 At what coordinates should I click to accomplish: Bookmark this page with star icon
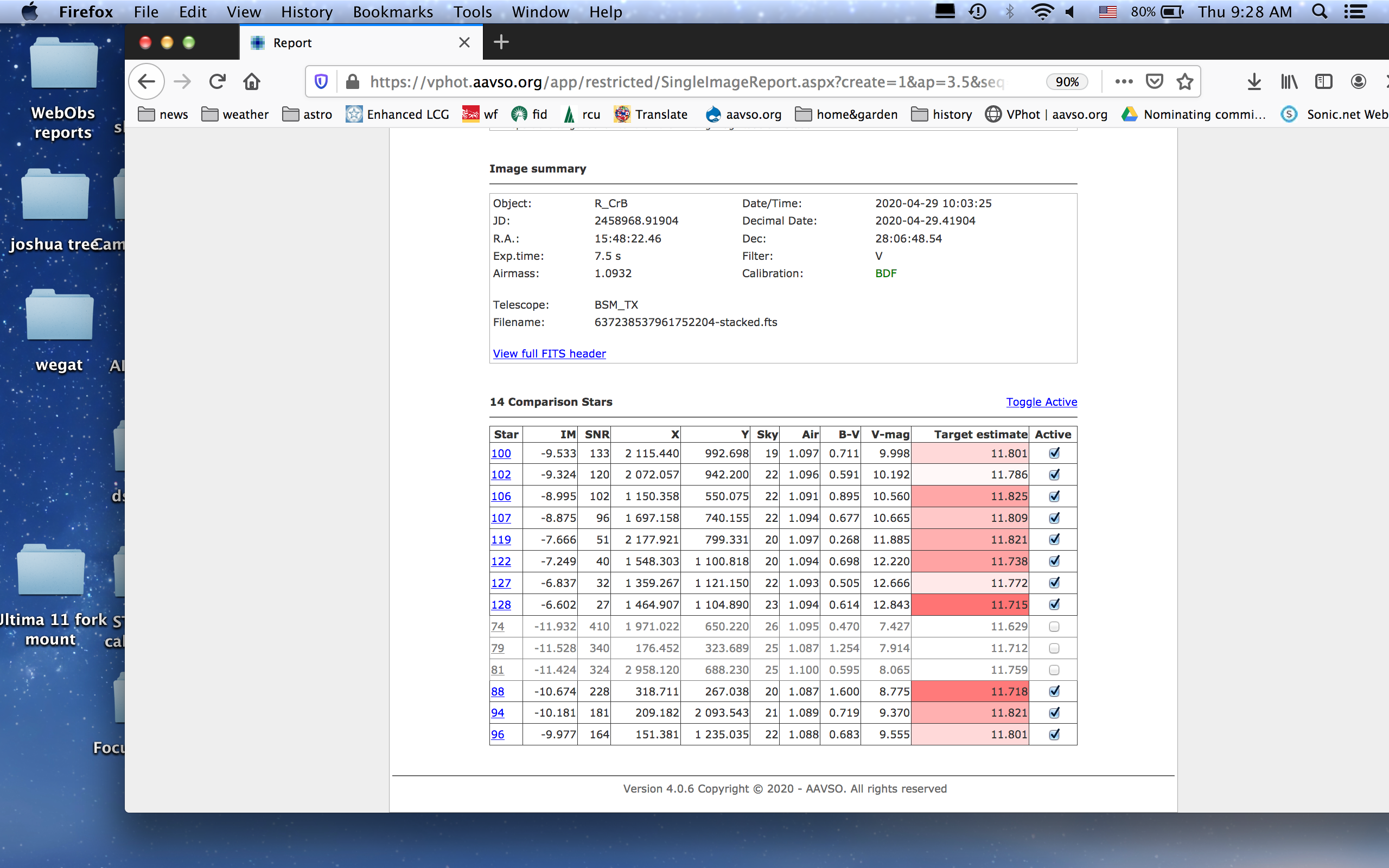(1184, 82)
